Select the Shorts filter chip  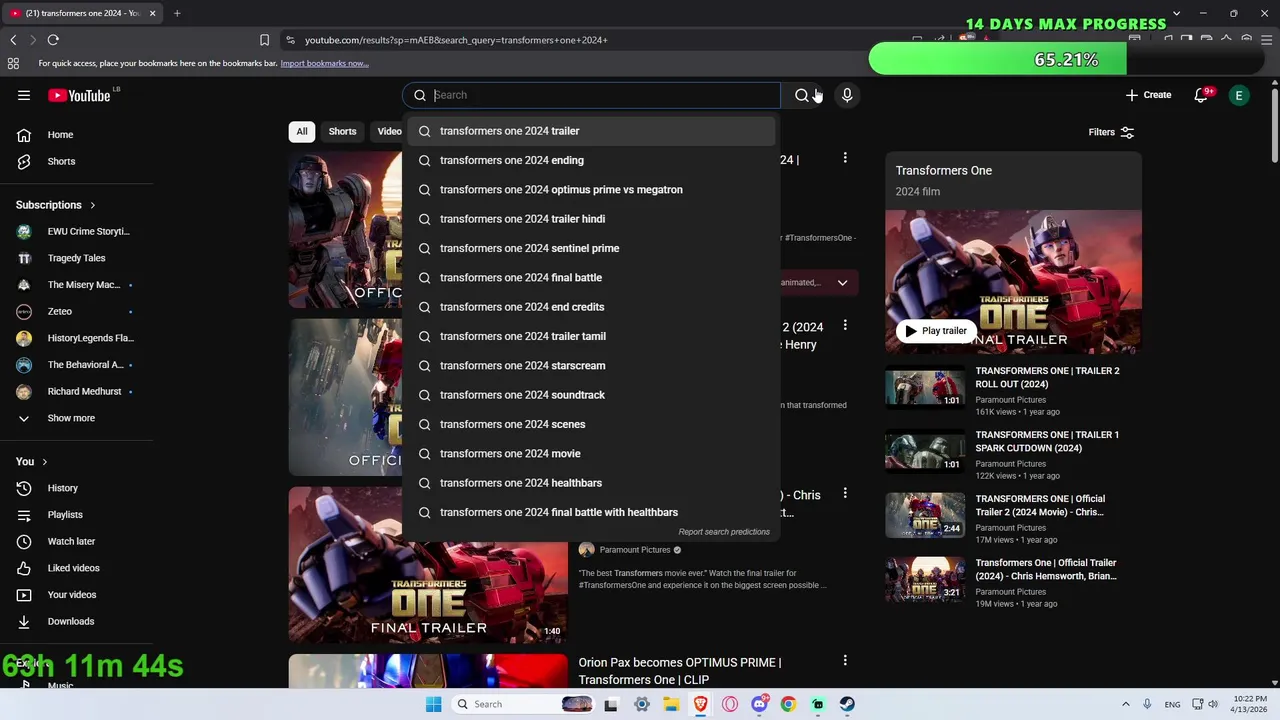click(342, 131)
